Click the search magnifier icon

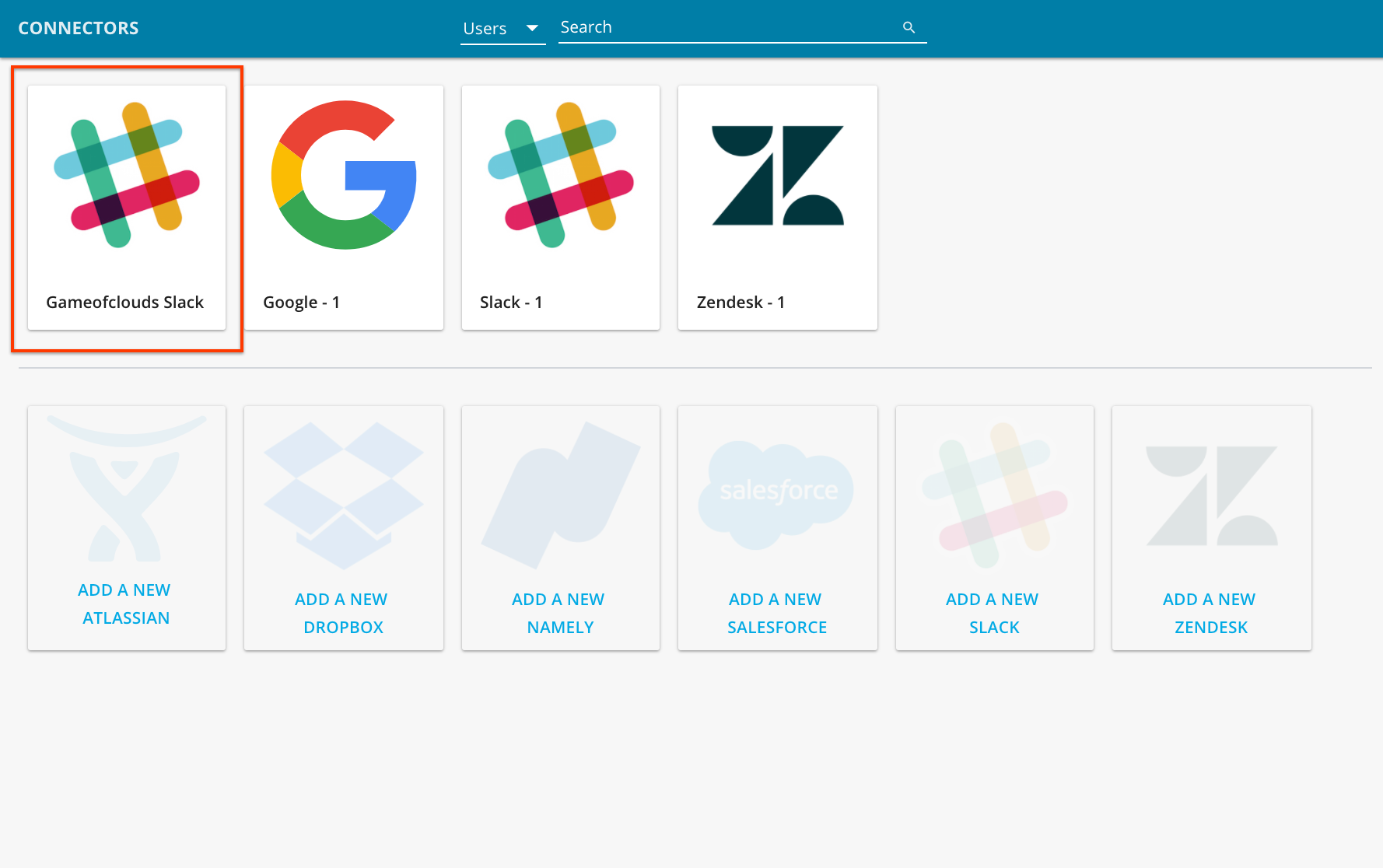pos(909,27)
